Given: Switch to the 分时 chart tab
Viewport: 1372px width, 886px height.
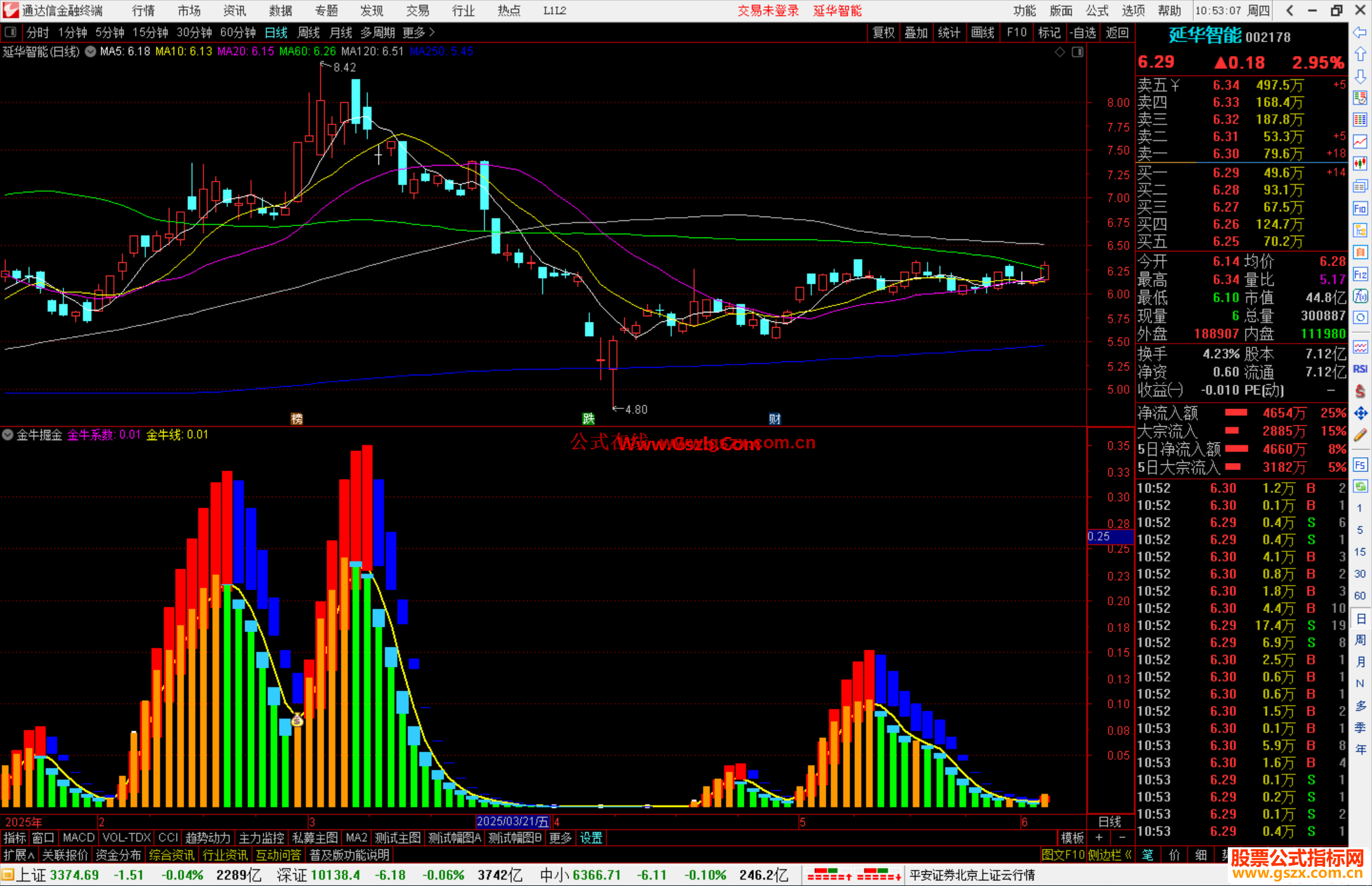Looking at the screenshot, I should 37,32.
